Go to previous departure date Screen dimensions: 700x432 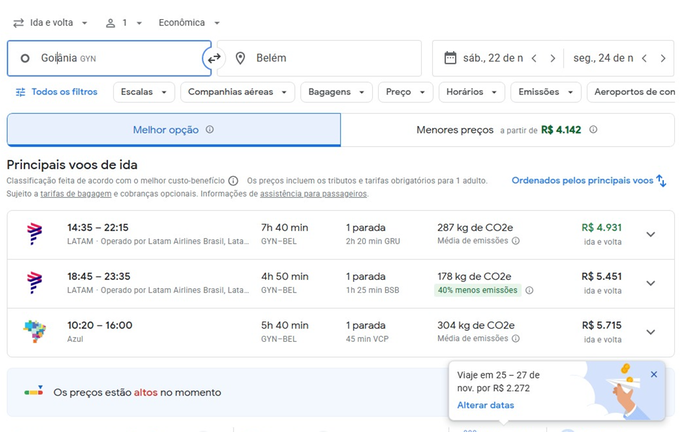[534, 58]
